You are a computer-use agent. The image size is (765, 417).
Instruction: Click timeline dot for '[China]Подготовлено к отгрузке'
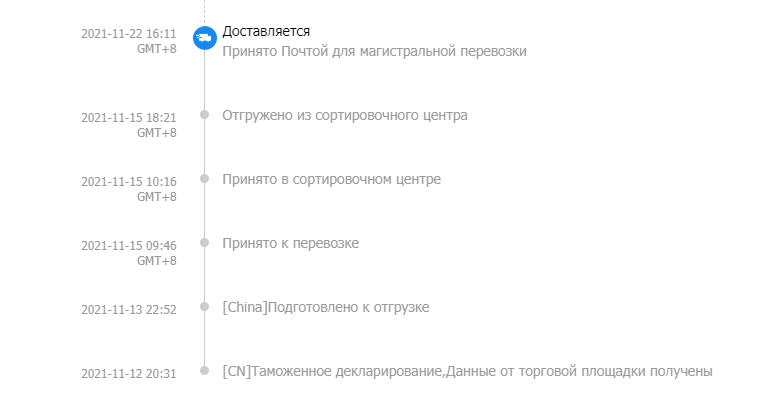point(204,306)
